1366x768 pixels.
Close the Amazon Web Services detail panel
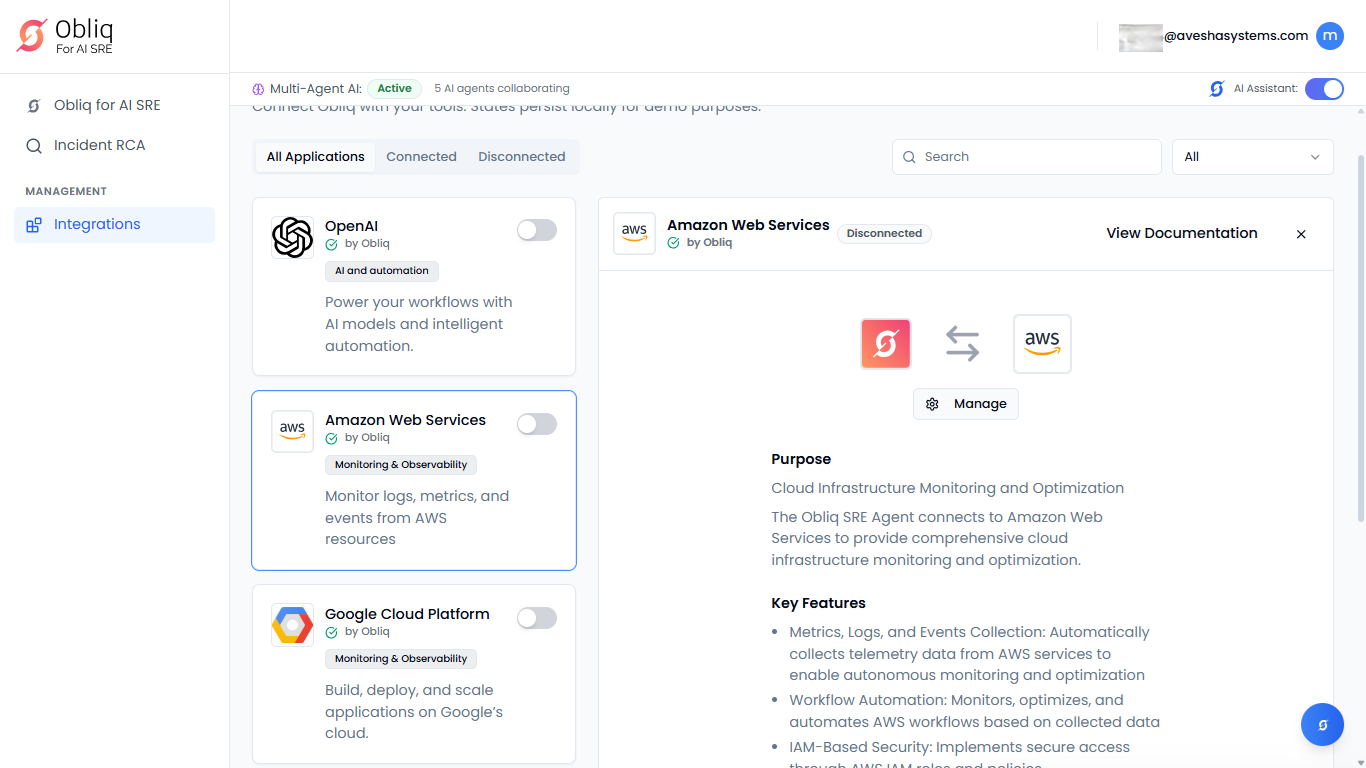pos(1301,234)
